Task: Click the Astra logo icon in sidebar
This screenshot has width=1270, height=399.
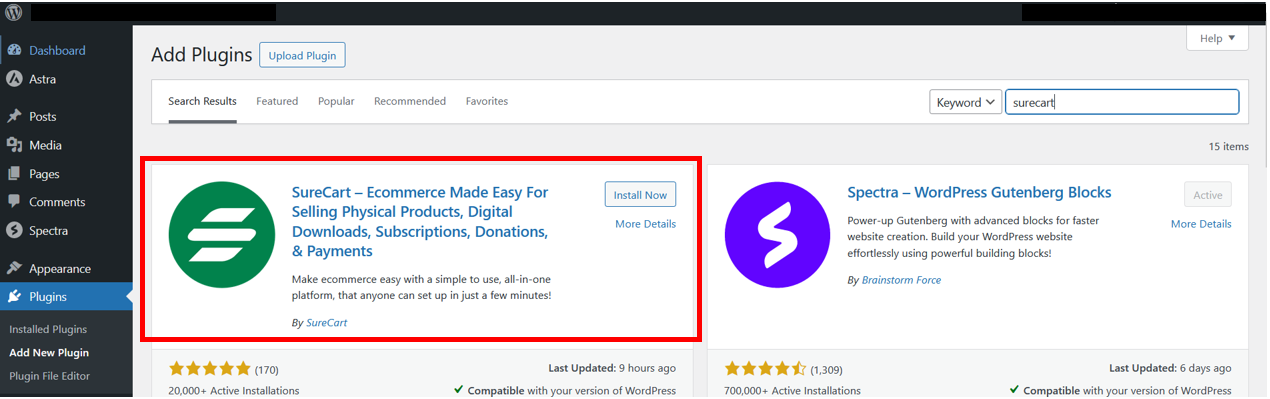Action: (14, 79)
